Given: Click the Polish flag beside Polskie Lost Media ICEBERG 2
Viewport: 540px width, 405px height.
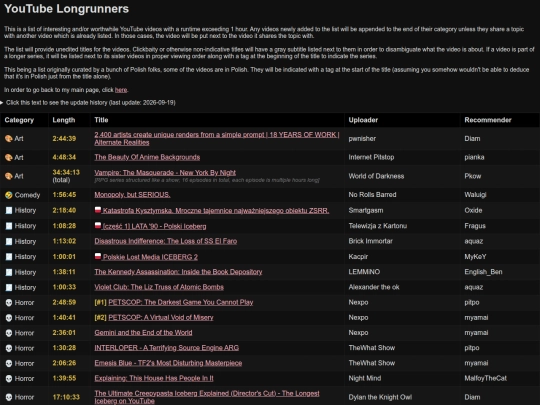Looking at the screenshot, I should (x=98, y=256).
